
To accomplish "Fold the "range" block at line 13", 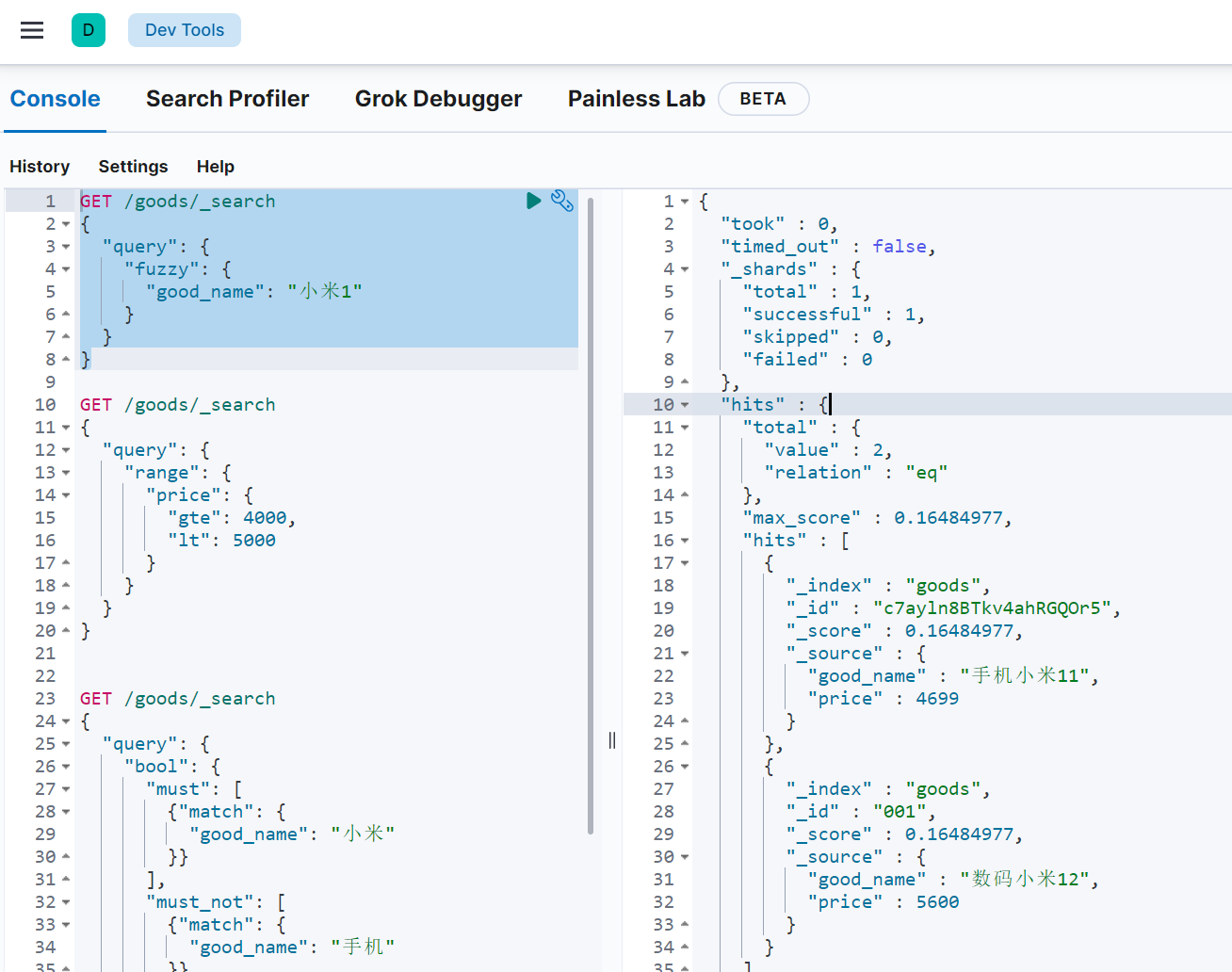I will (66, 473).
